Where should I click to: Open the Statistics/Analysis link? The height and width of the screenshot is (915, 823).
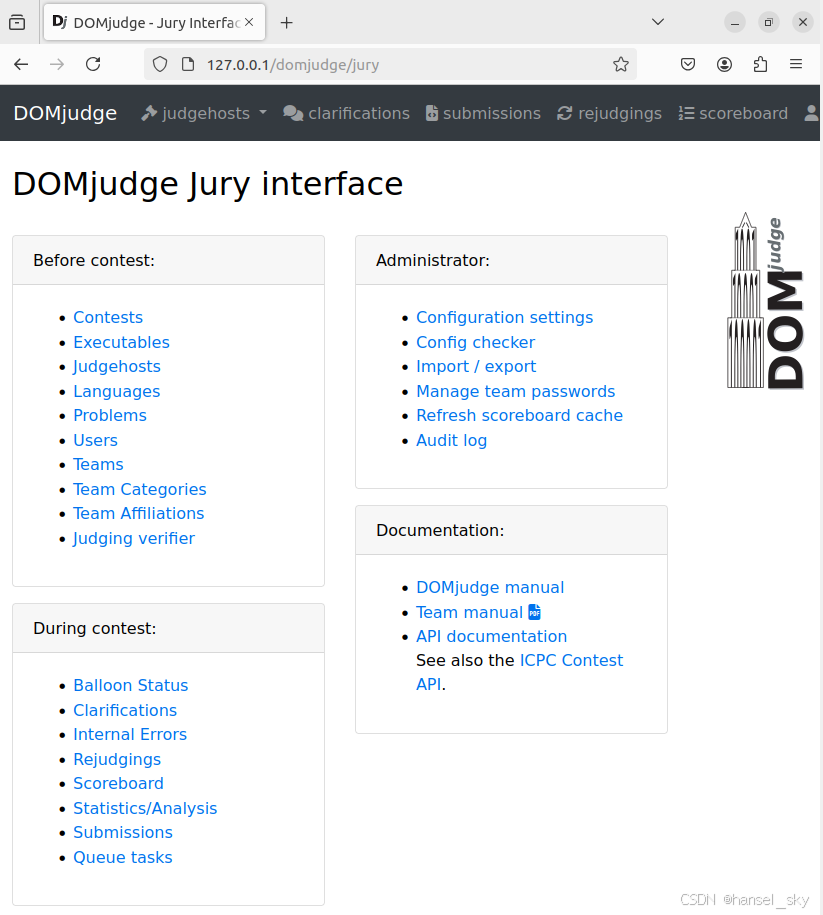click(145, 808)
